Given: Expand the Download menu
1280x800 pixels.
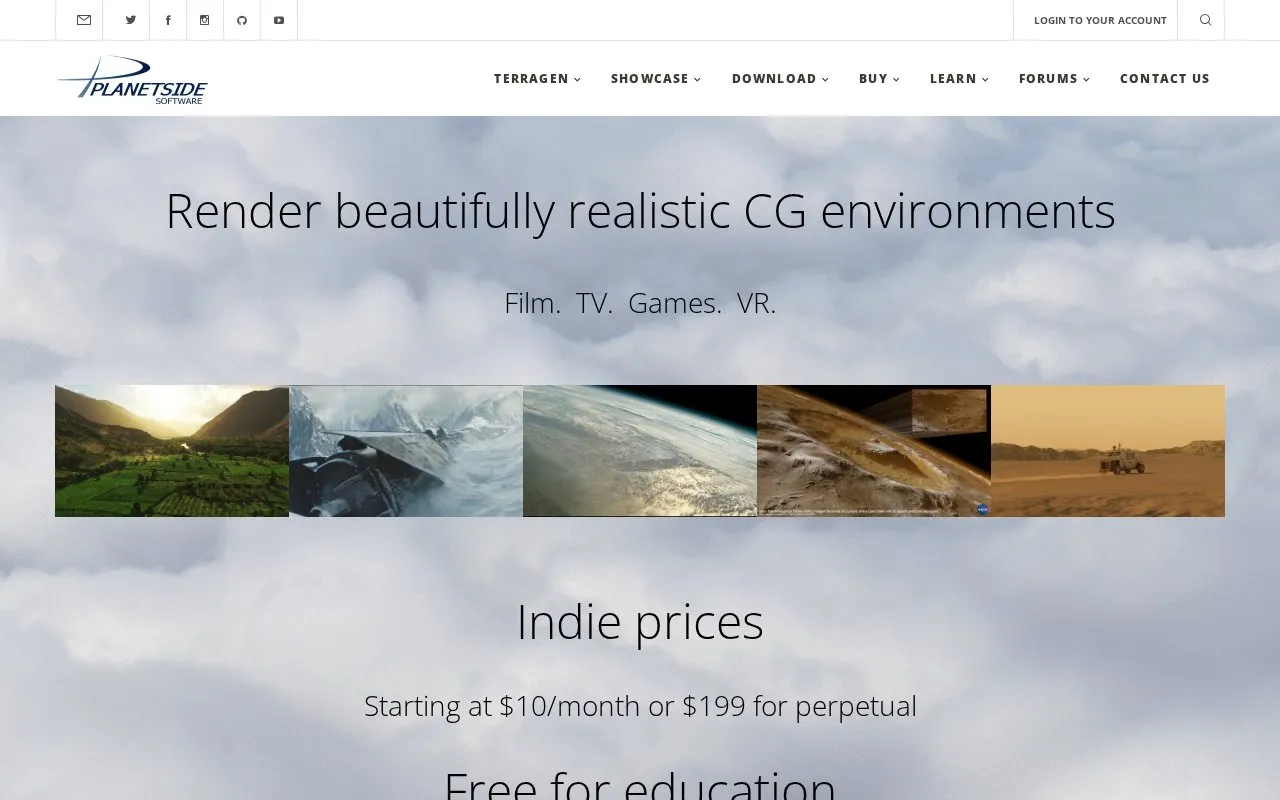Looking at the screenshot, I should [x=780, y=78].
